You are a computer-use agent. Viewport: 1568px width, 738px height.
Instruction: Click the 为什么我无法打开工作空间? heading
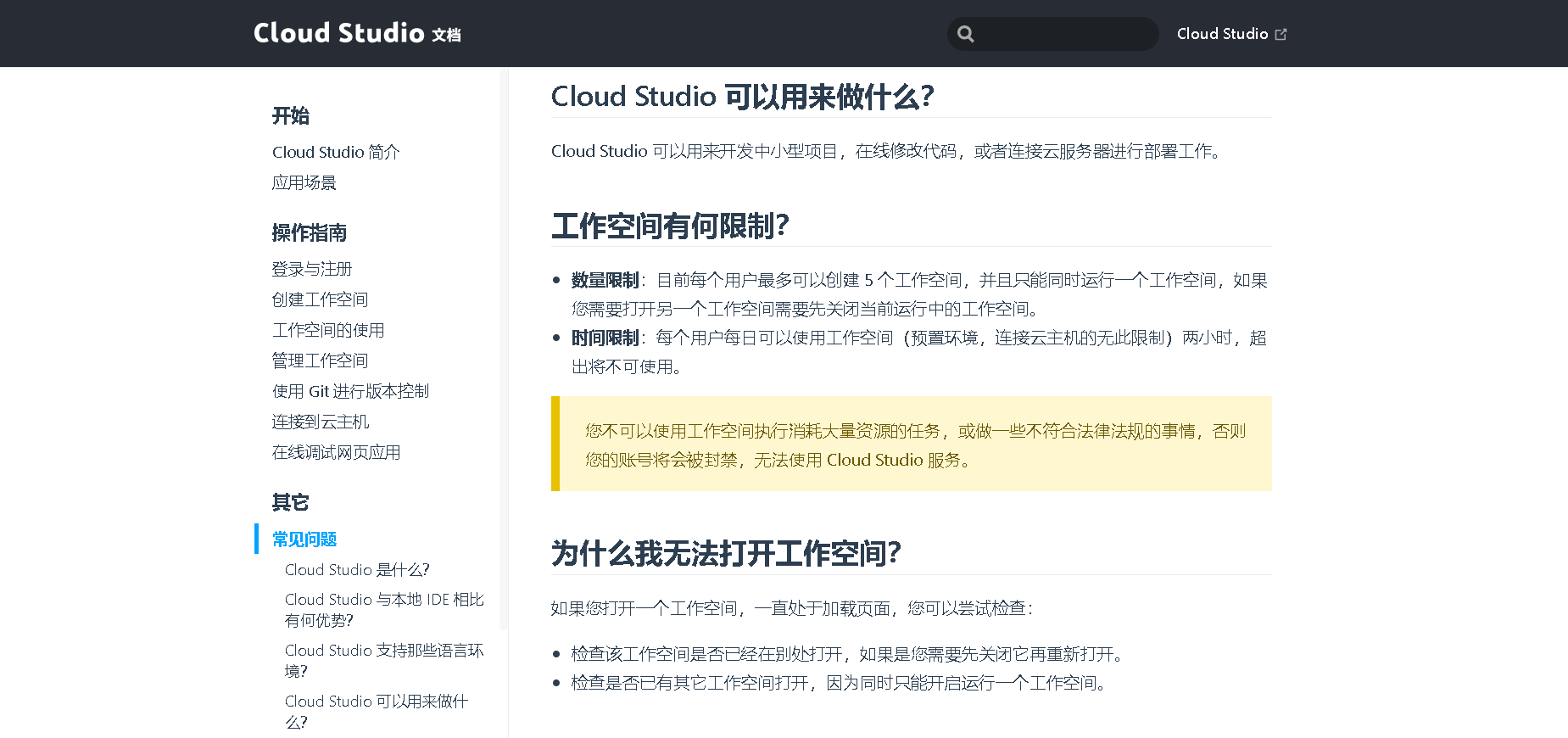coord(725,554)
